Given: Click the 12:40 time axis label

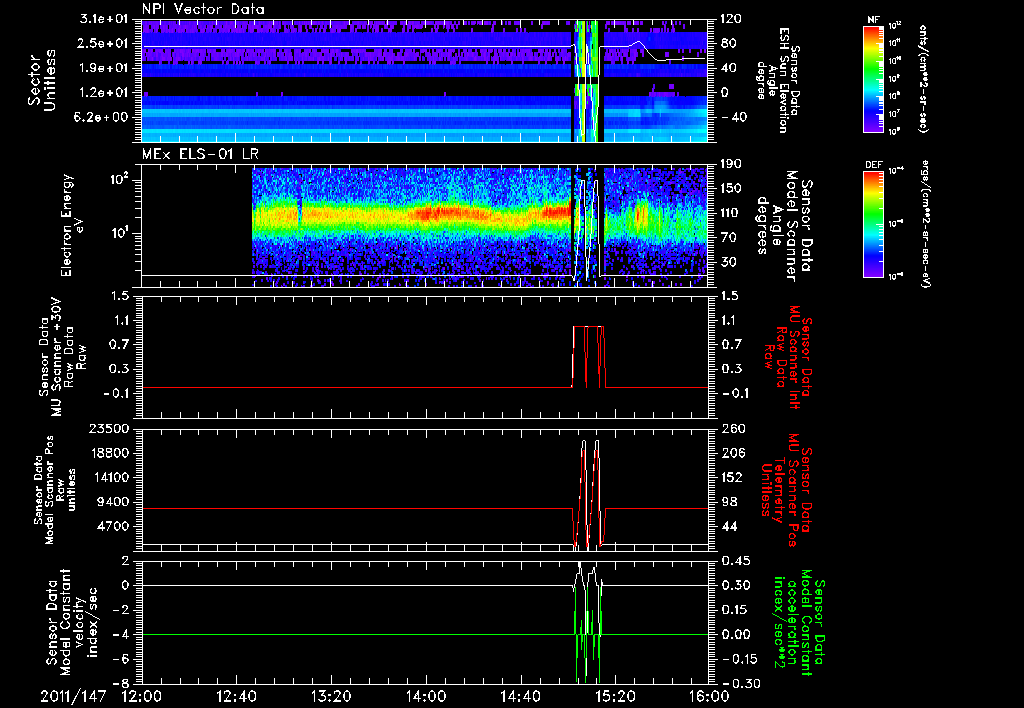Looking at the screenshot, I should pyautogui.click(x=236, y=696).
